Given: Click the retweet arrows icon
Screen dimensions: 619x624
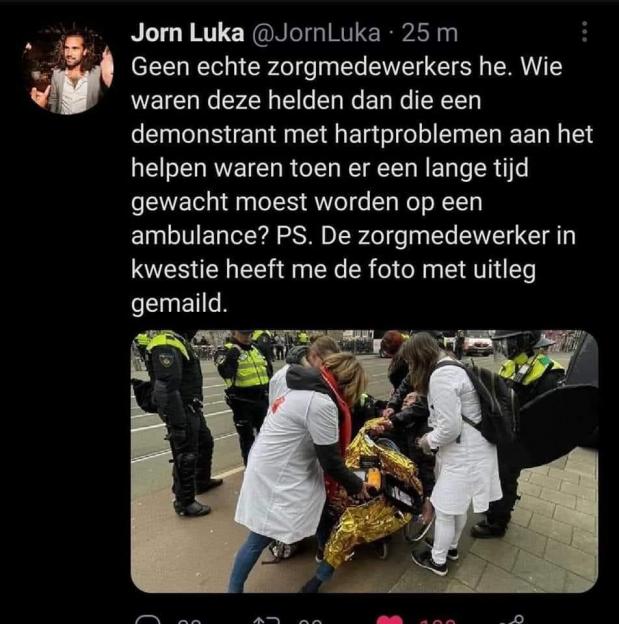Looking at the screenshot, I should coord(266,620).
